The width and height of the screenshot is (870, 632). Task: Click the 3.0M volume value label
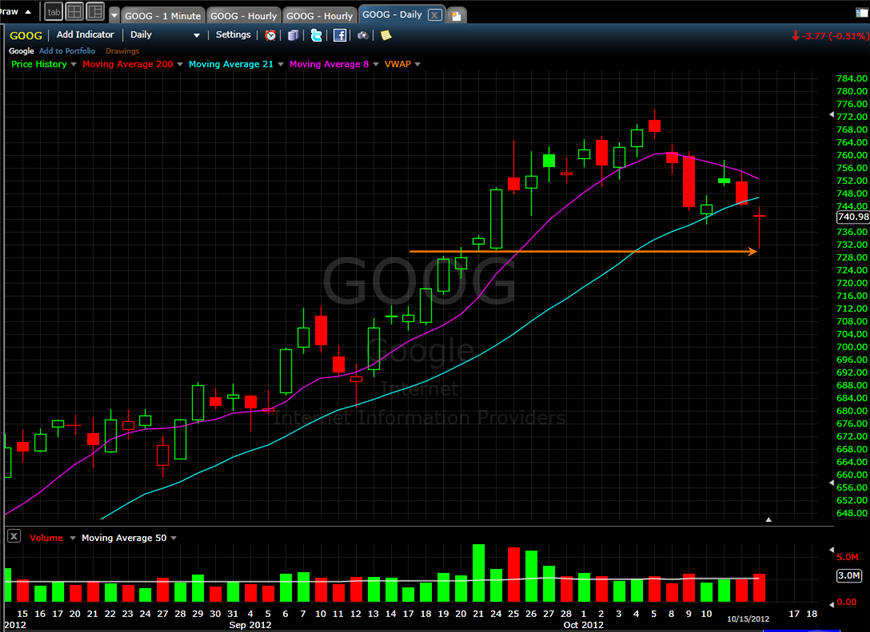[x=849, y=575]
